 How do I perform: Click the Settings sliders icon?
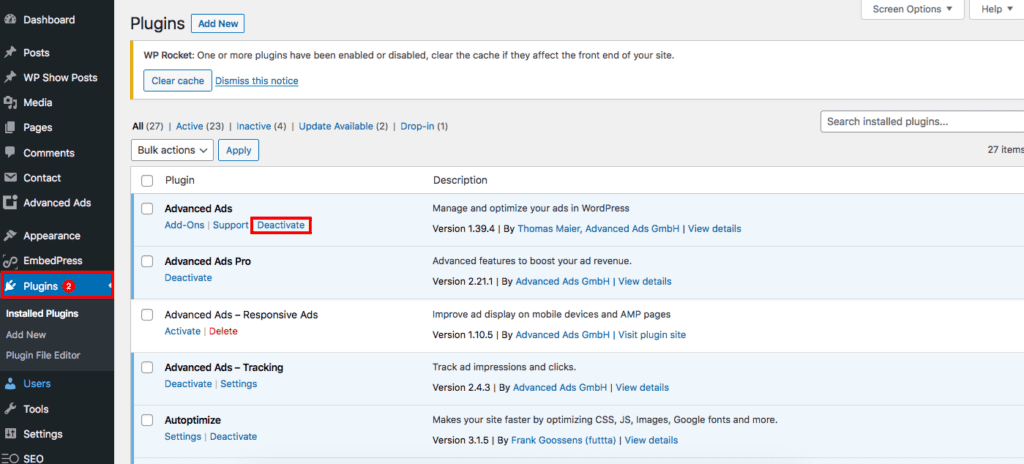coord(10,434)
